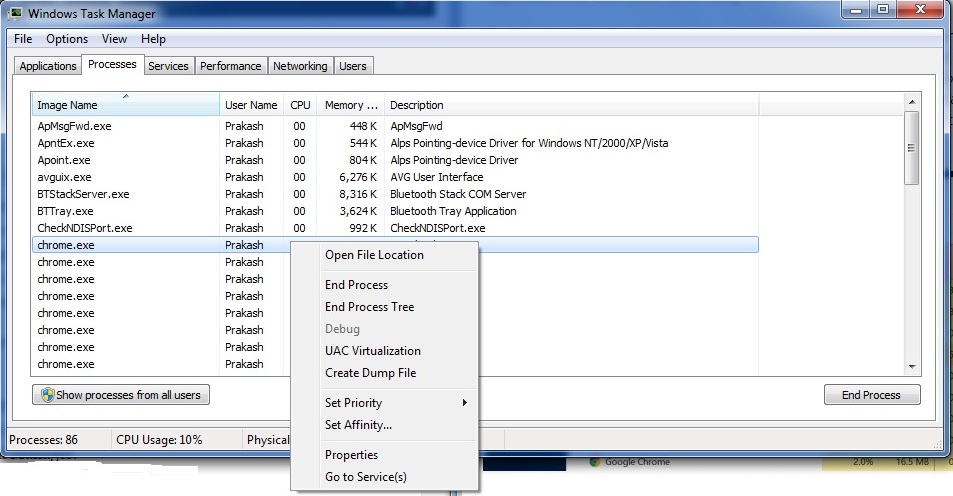
Task: Select the ApntEx.exe process
Action: click(x=395, y=143)
